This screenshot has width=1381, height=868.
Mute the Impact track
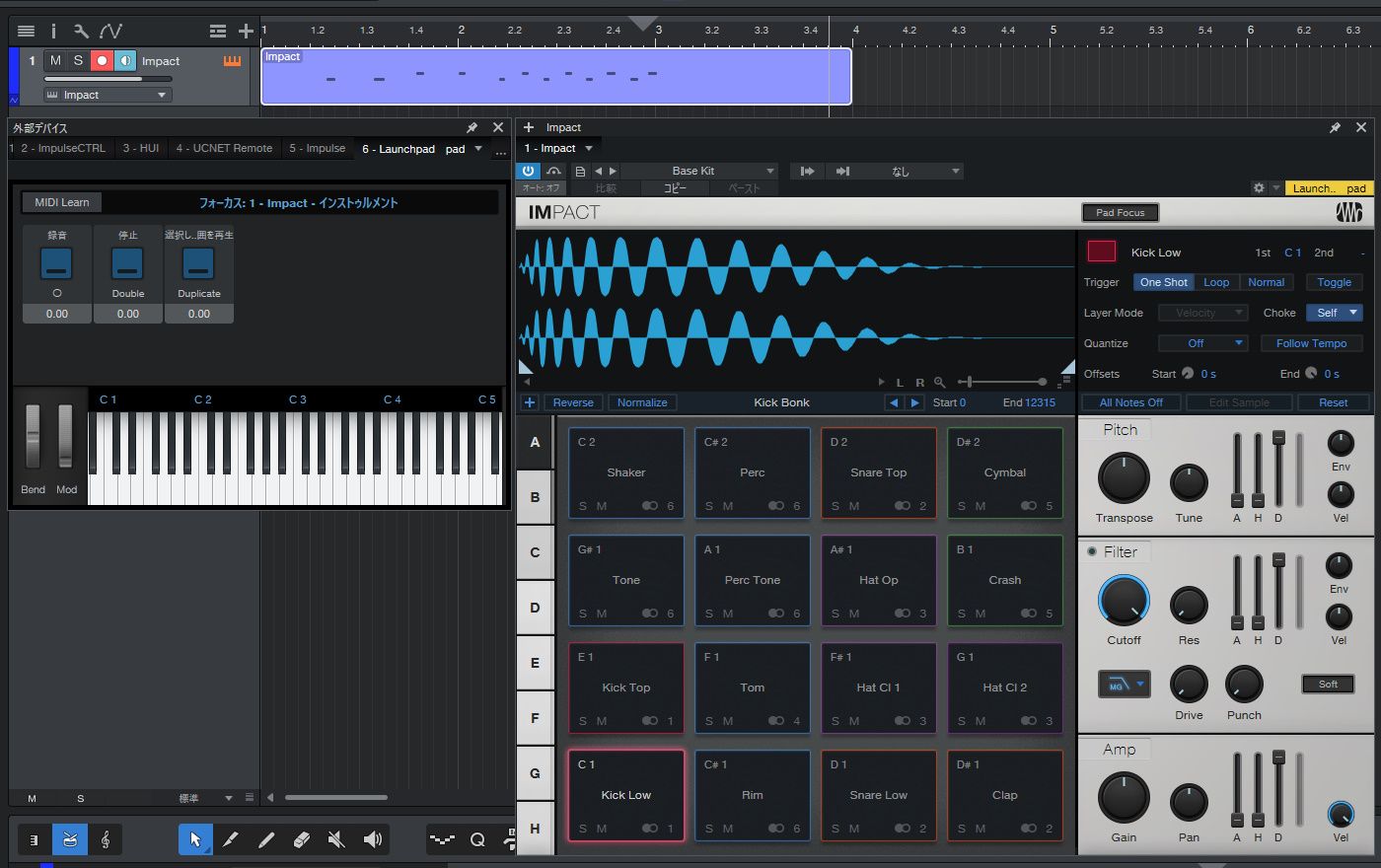click(55, 61)
